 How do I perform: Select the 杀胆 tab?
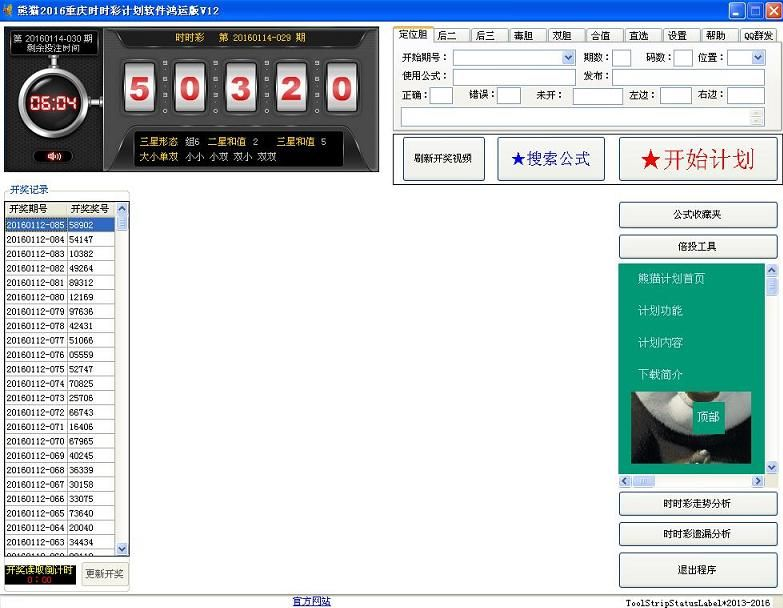pyautogui.click(x=524, y=35)
